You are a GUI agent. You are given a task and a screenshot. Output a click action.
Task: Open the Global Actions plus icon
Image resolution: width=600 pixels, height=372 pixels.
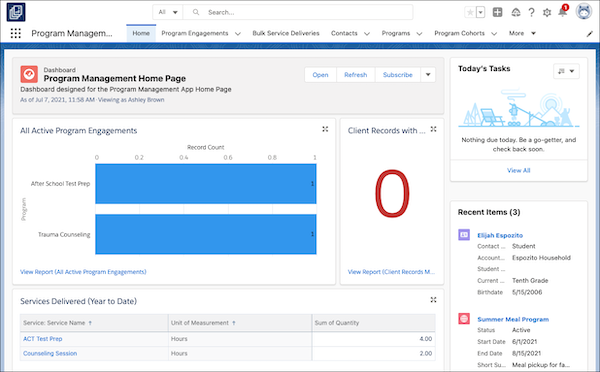[x=497, y=12]
